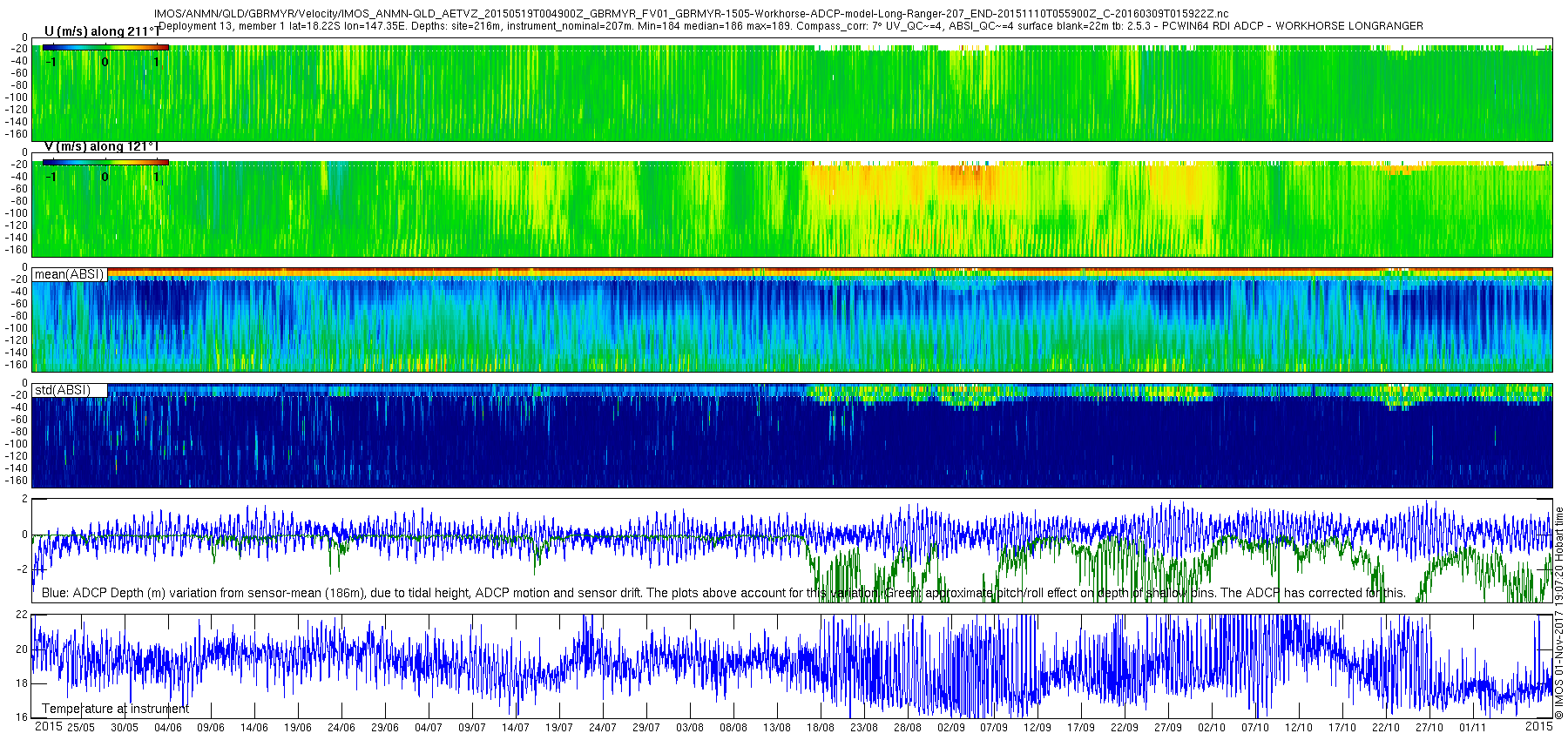This screenshot has height=740, width=1568.
Task: Click the date tick '28/08'
Action: [908, 728]
